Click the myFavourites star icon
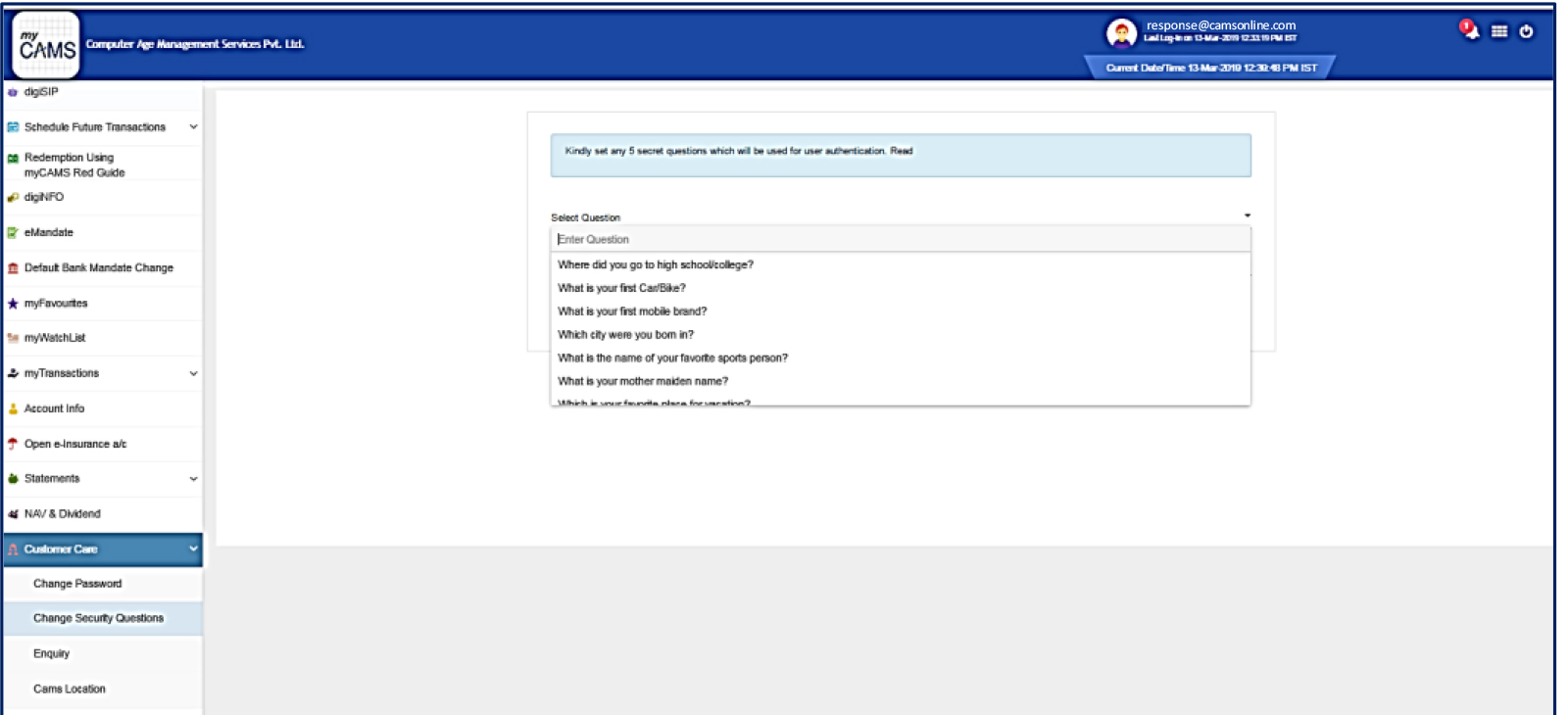This screenshot has width=1568, height=715. click(x=13, y=304)
